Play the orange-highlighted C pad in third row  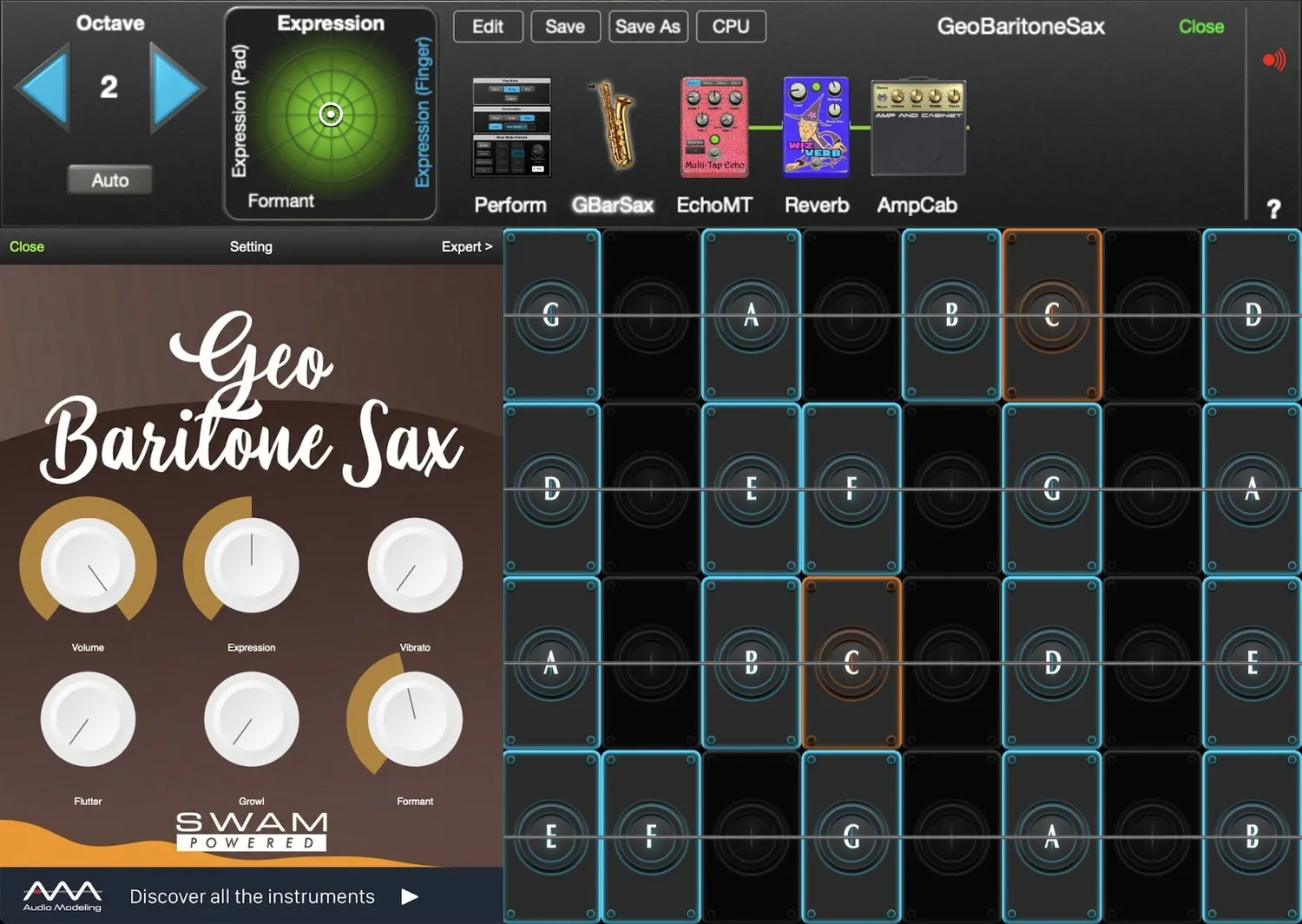click(852, 663)
